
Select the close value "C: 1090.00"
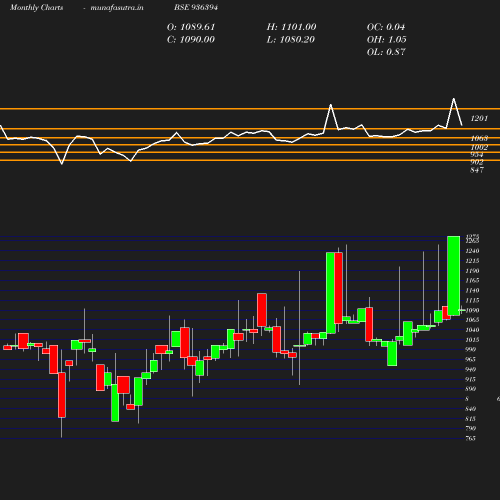point(191,40)
